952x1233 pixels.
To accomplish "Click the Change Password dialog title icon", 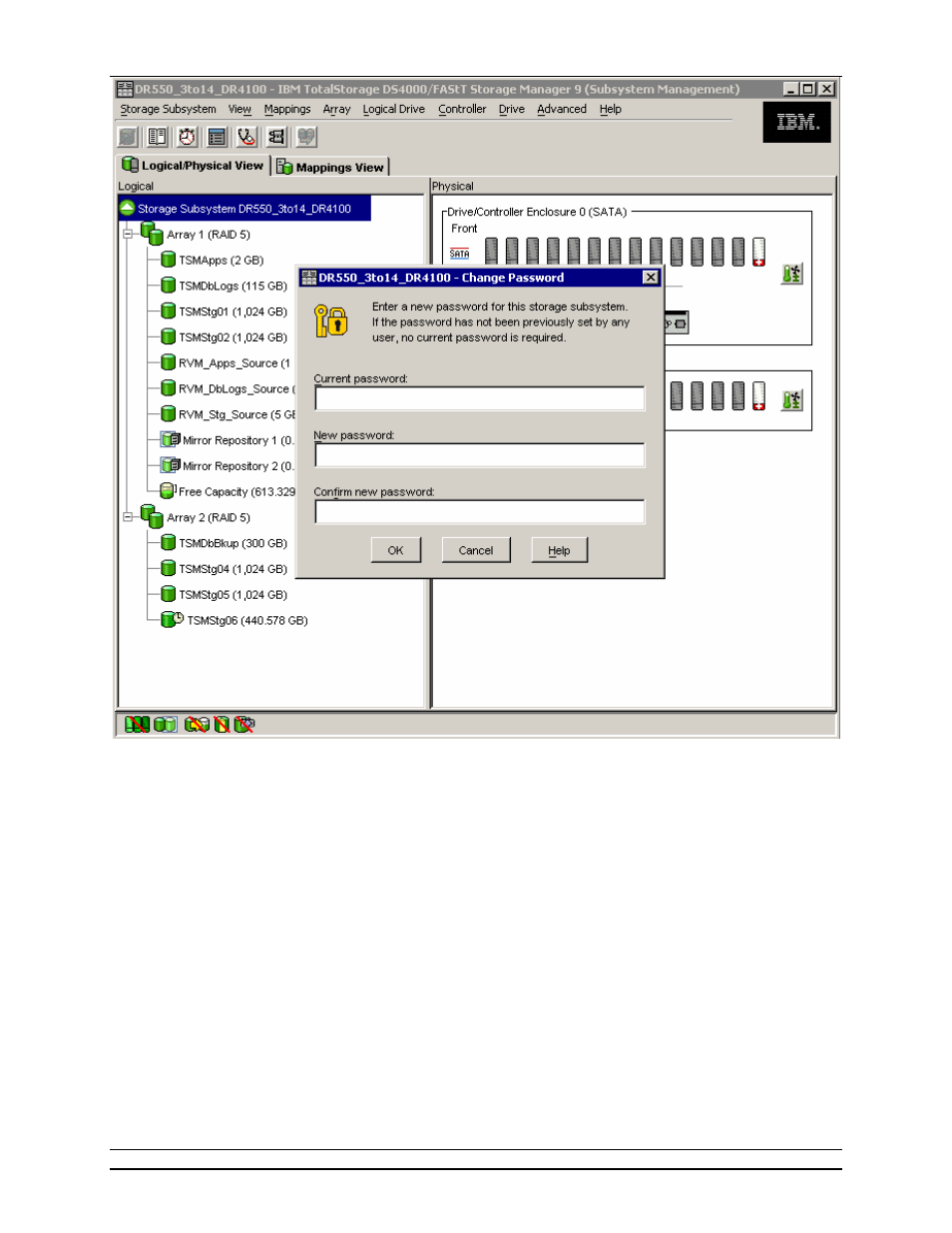I will (309, 278).
